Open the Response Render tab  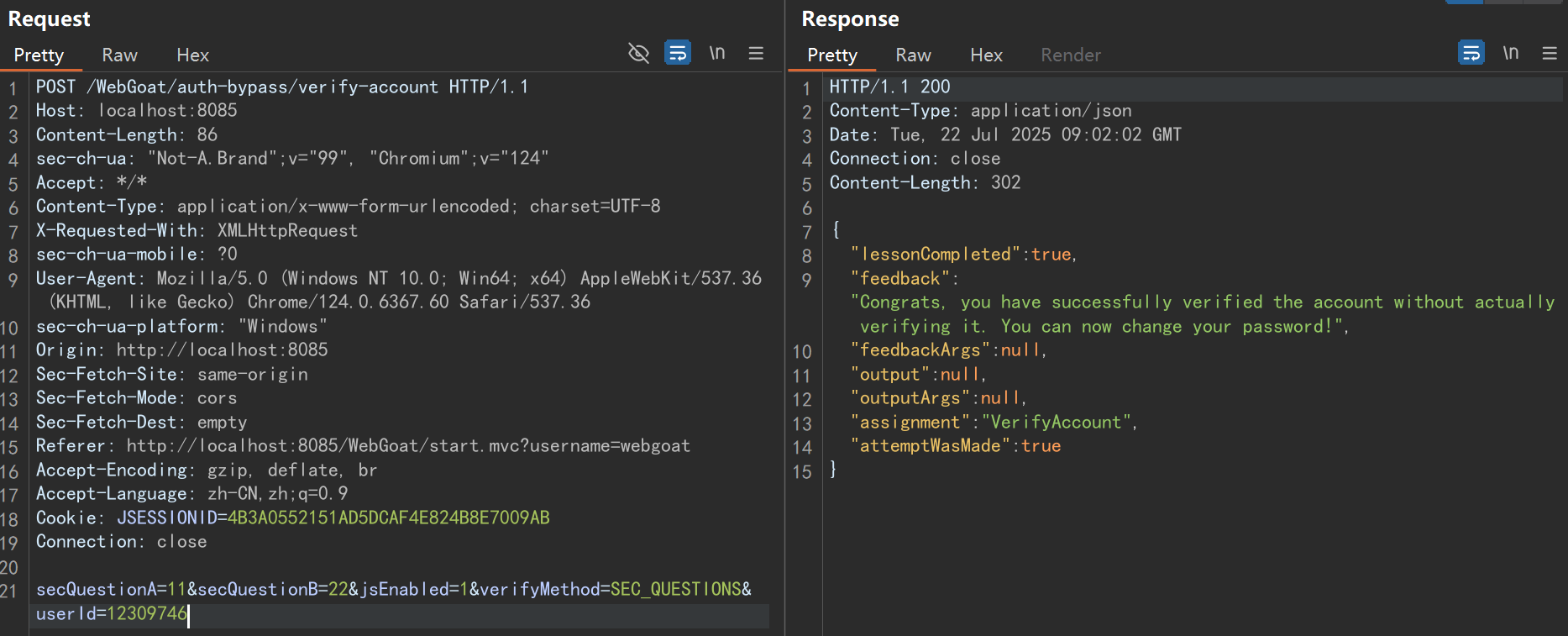[1071, 55]
